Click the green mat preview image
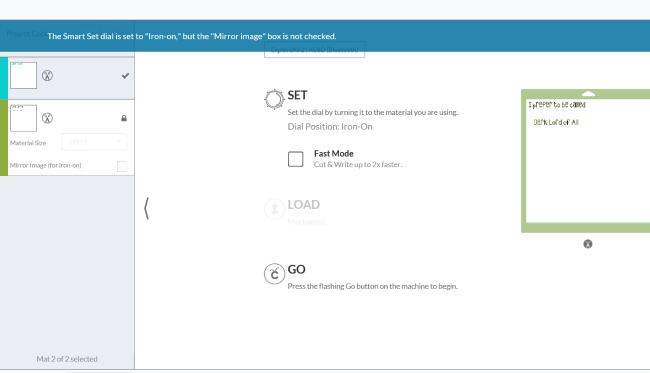This screenshot has height=373, width=650. tap(585, 161)
